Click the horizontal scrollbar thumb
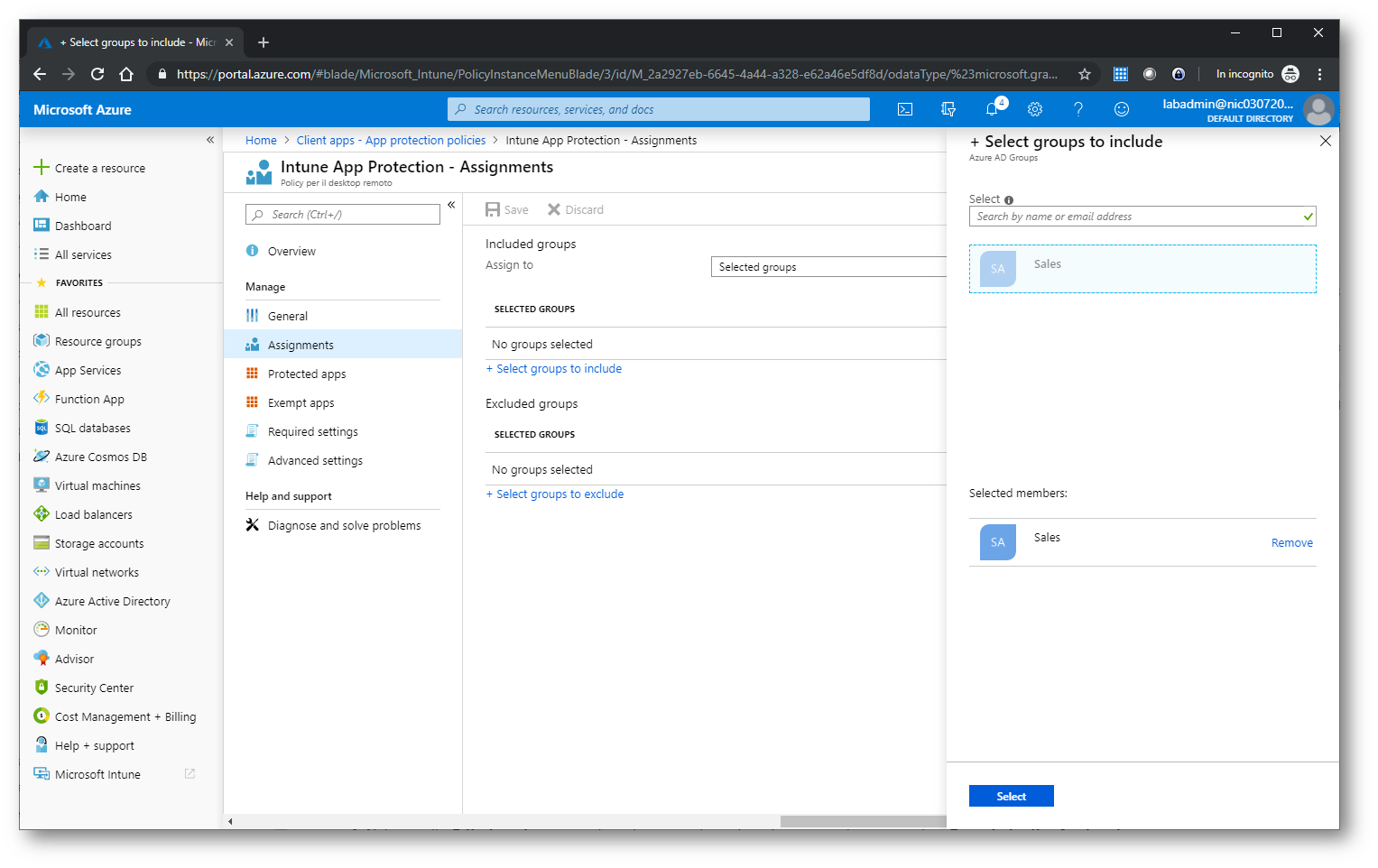The width and height of the screenshot is (1378, 868). [863, 821]
